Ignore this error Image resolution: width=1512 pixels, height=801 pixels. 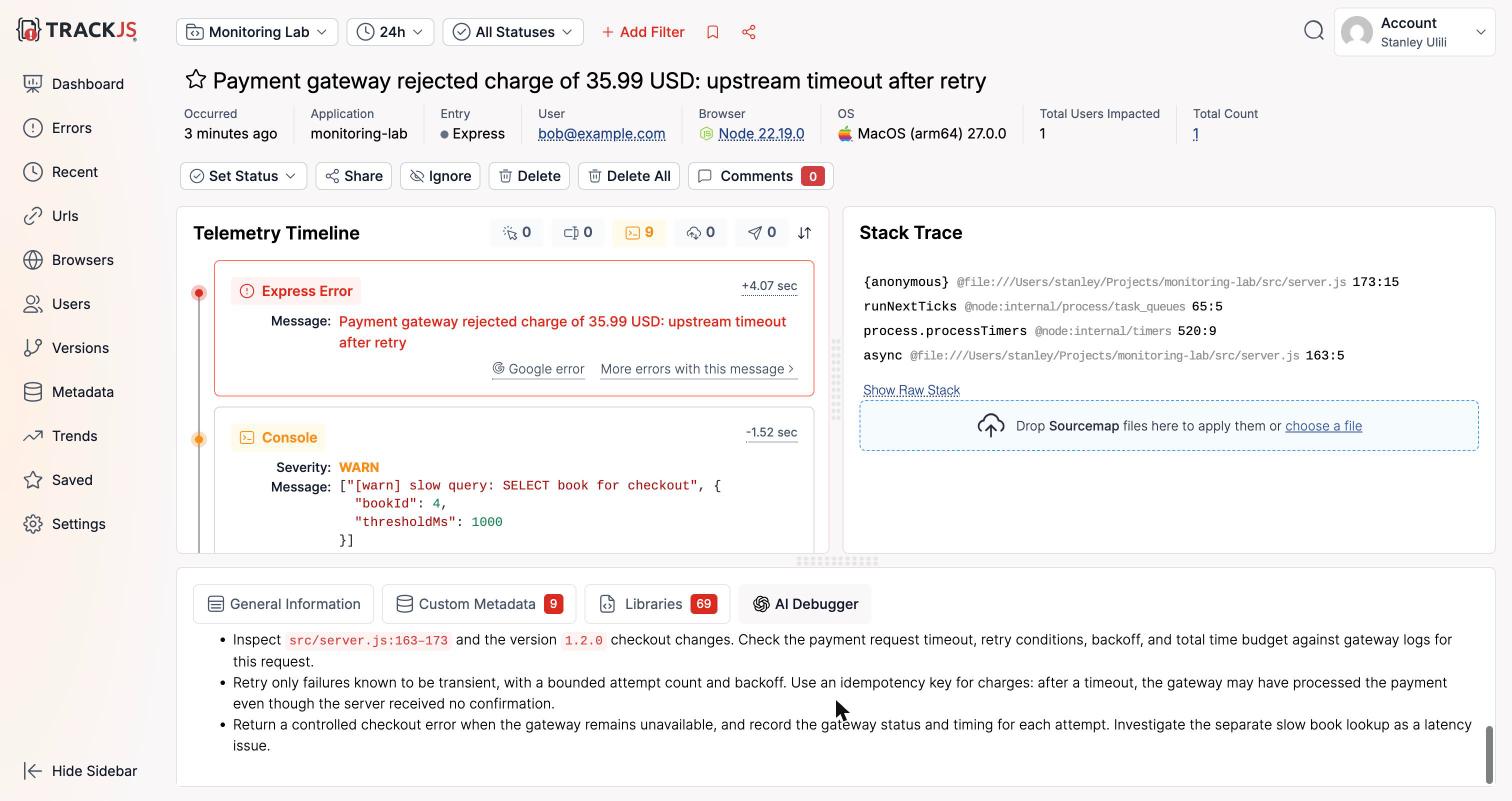[x=440, y=176]
